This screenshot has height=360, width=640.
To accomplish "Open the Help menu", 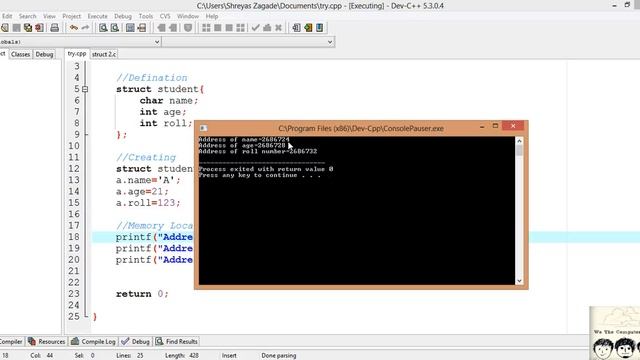I will point(211,16).
